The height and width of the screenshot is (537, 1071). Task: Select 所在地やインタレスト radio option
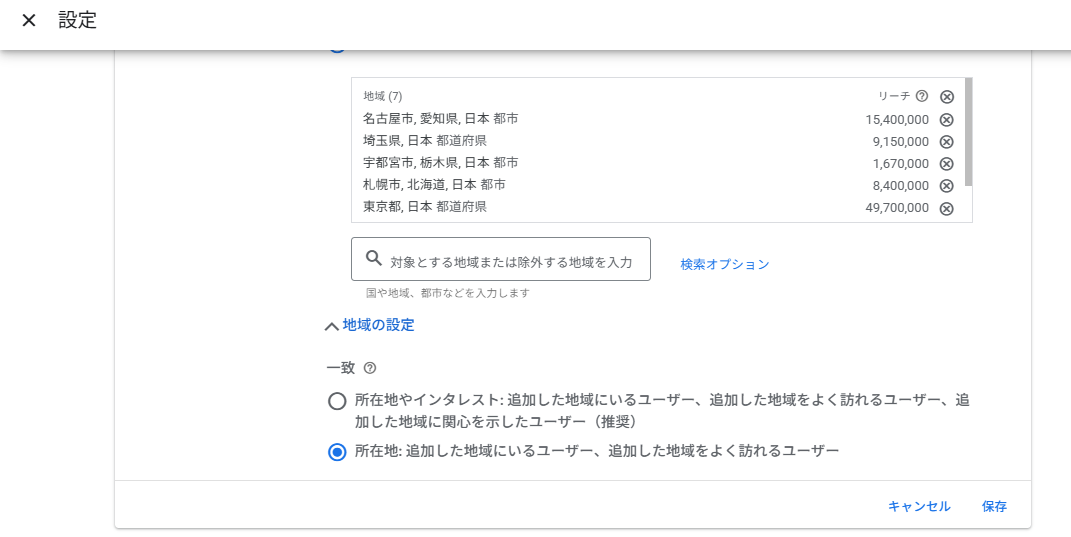pyautogui.click(x=337, y=401)
